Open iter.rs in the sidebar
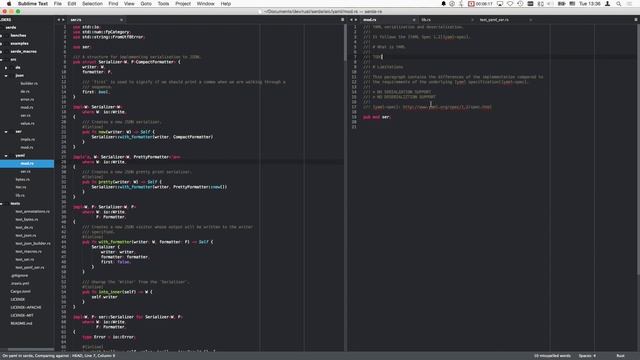This screenshot has width=640, height=360. (21, 187)
